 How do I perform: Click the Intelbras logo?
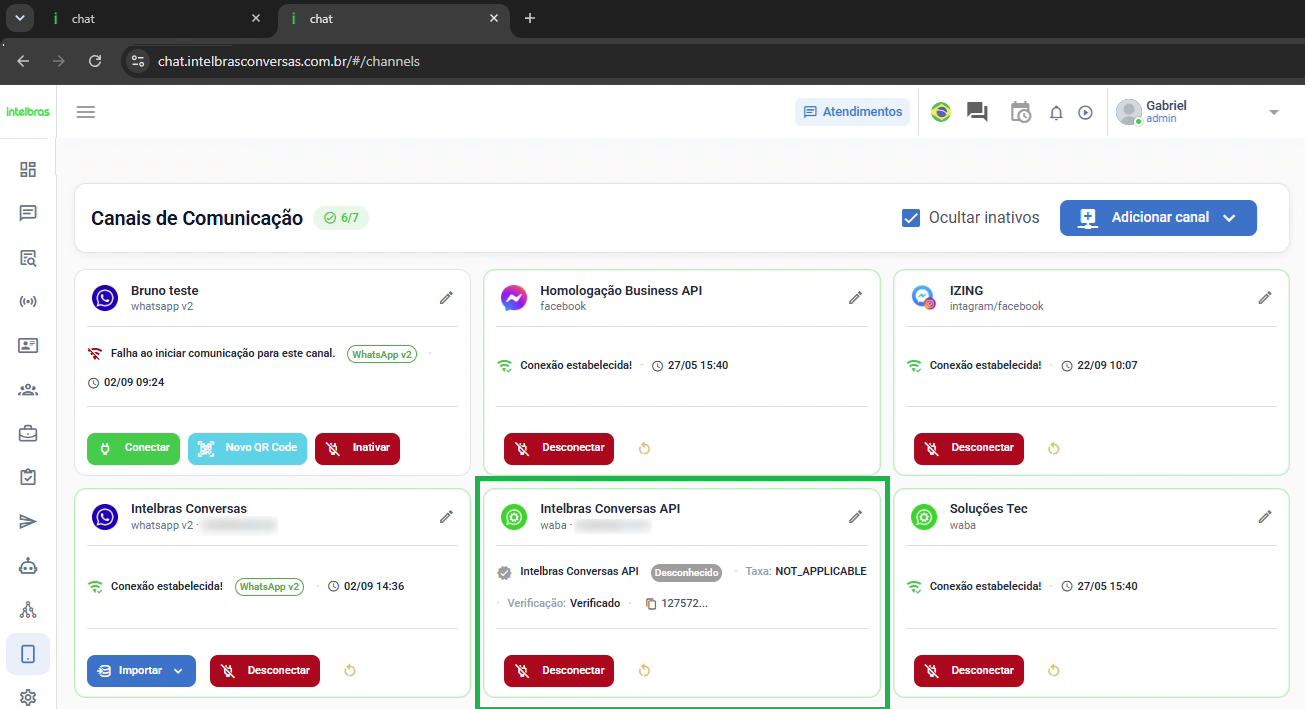(x=28, y=112)
